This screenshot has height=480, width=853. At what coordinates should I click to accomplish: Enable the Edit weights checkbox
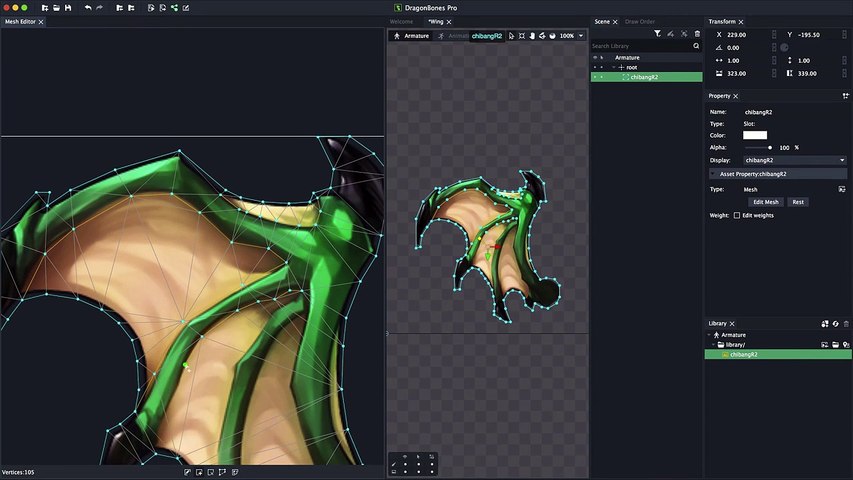737,216
